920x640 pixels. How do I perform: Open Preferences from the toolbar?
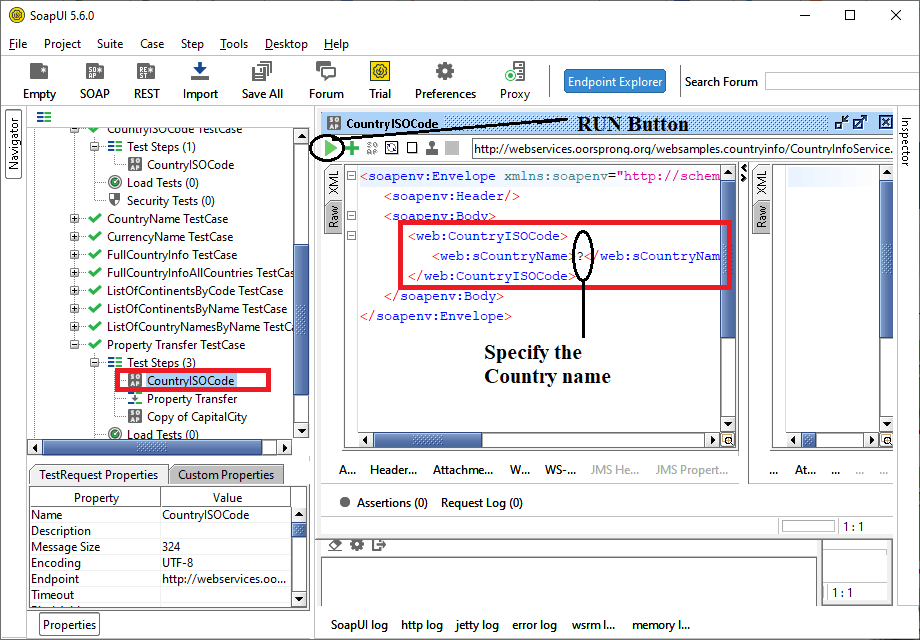(x=445, y=81)
